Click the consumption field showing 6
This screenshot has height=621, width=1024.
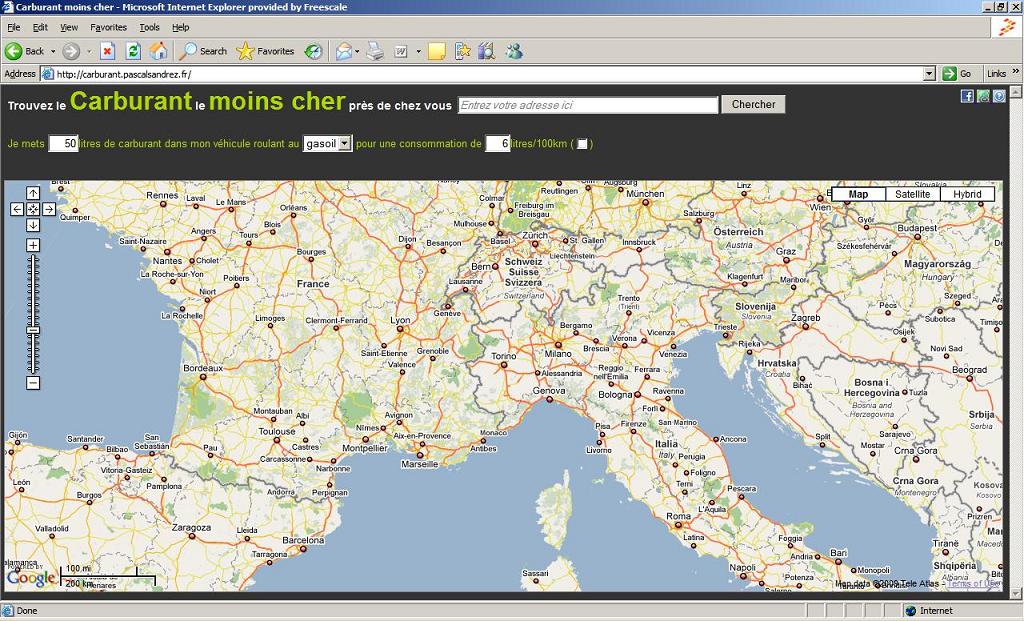tap(498, 143)
